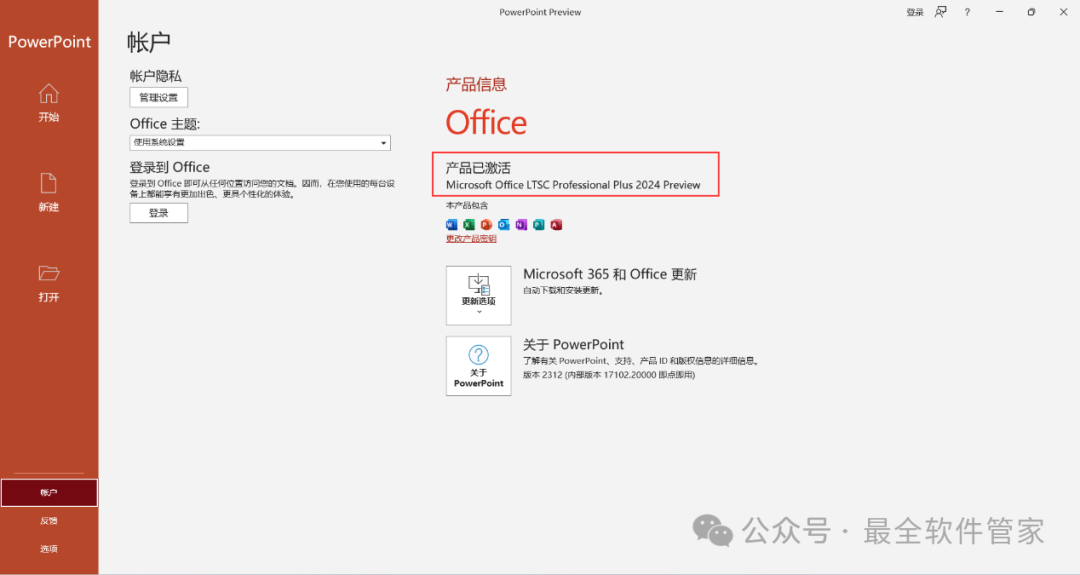The image size is (1080, 575).
Task: Click the Access app icon
Action: pos(557,224)
